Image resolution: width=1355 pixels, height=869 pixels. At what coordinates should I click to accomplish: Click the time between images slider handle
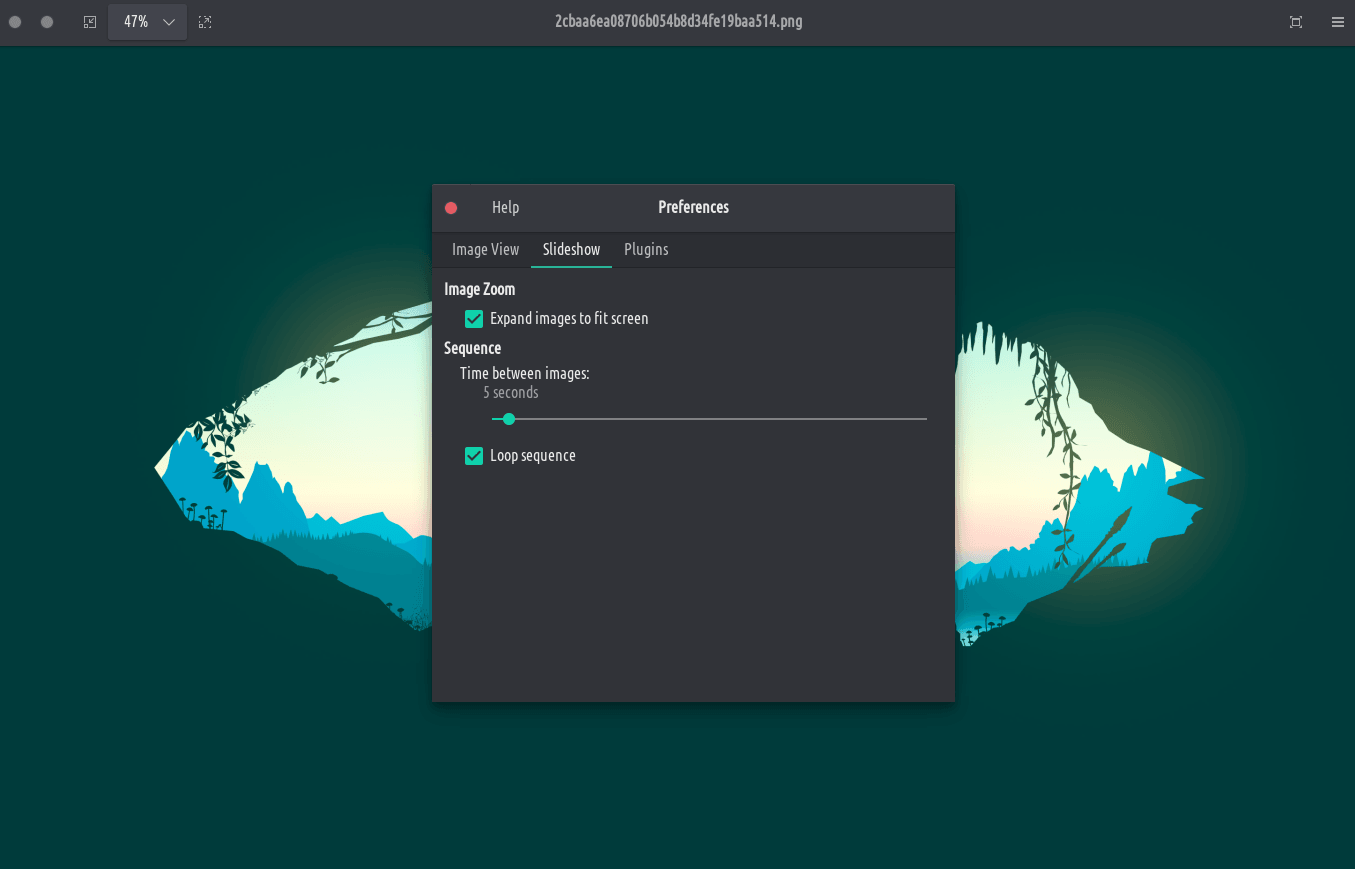point(509,419)
